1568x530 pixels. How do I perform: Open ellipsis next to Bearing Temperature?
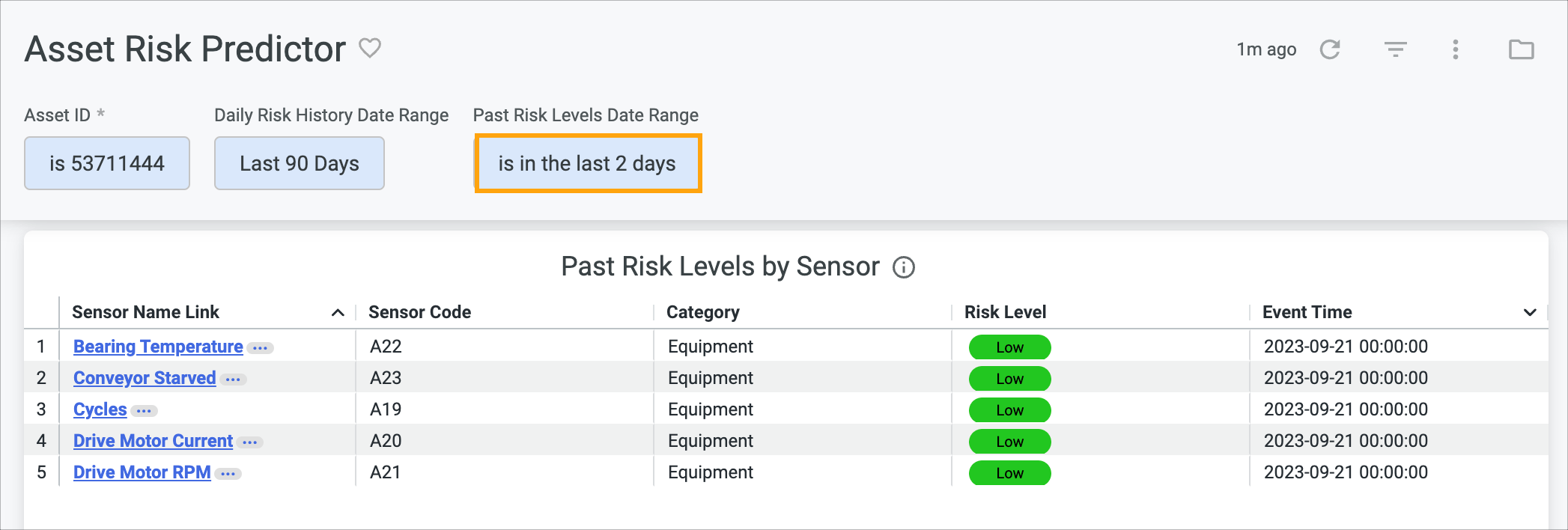[261, 348]
